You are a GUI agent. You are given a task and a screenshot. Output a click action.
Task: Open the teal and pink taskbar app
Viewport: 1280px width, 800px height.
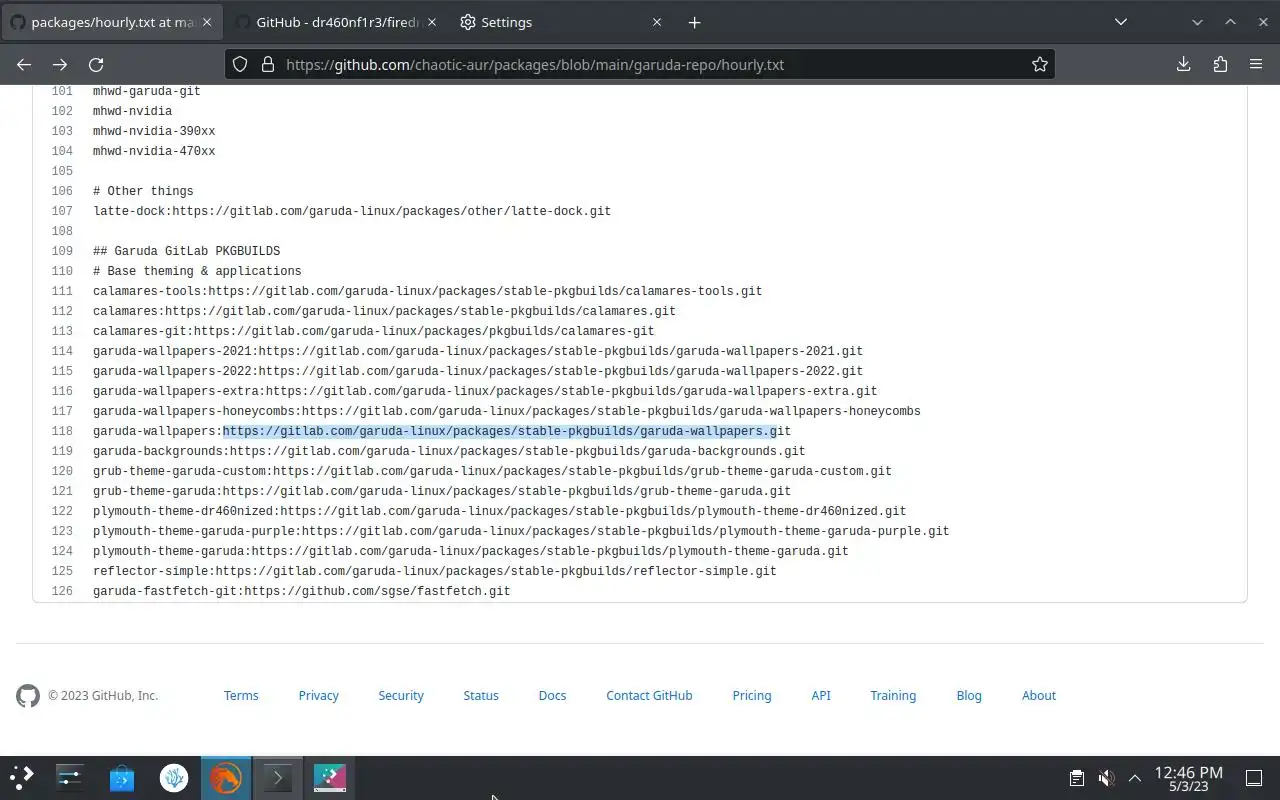click(x=330, y=777)
